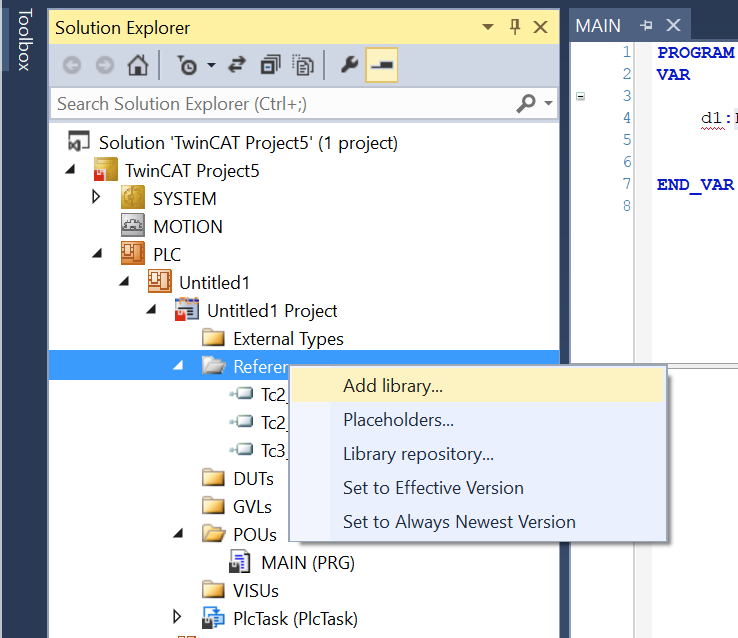
Task: Click the Tc3 library reference icon
Action: pyautogui.click(x=241, y=449)
